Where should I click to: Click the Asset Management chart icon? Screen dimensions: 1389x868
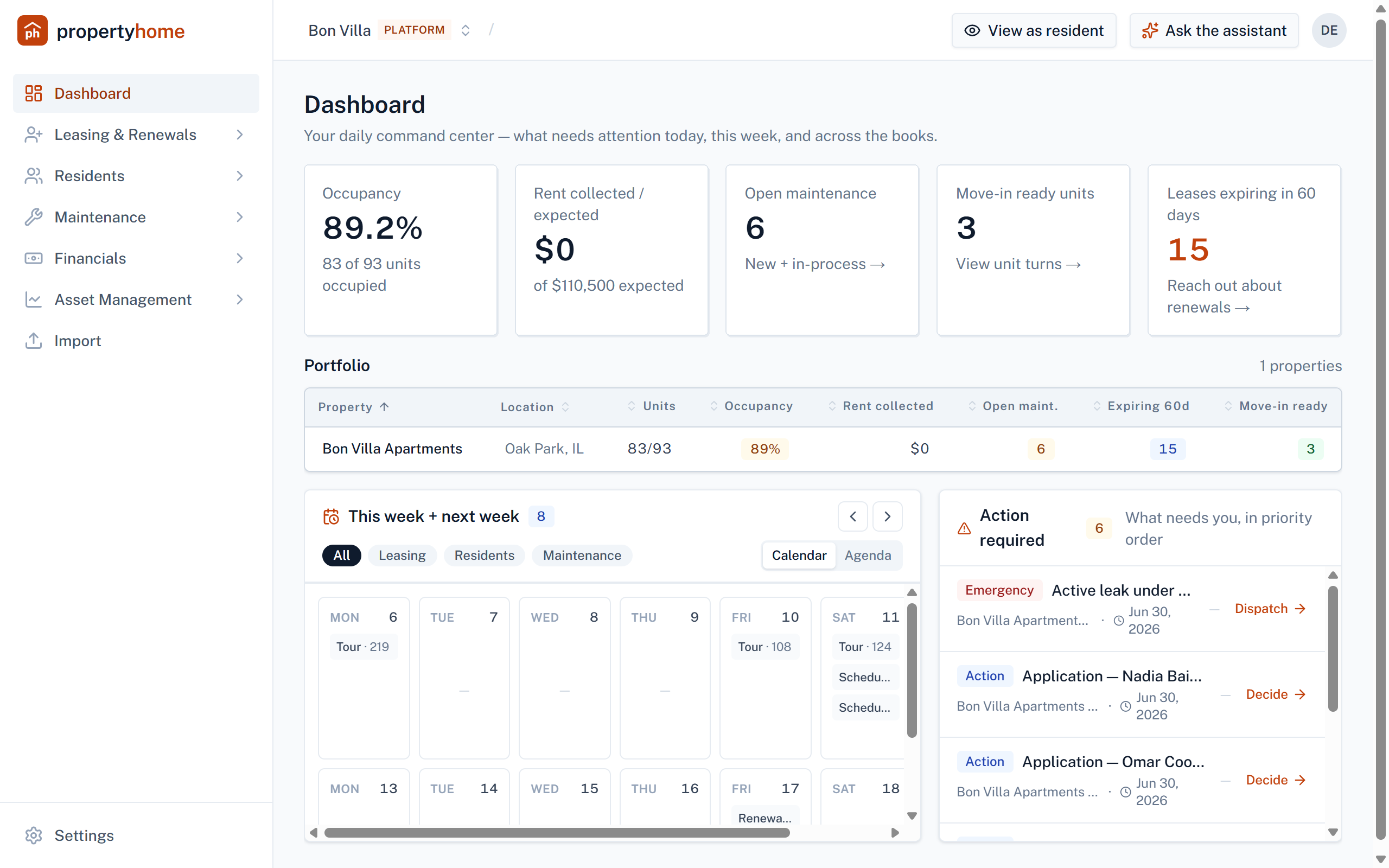tap(34, 299)
